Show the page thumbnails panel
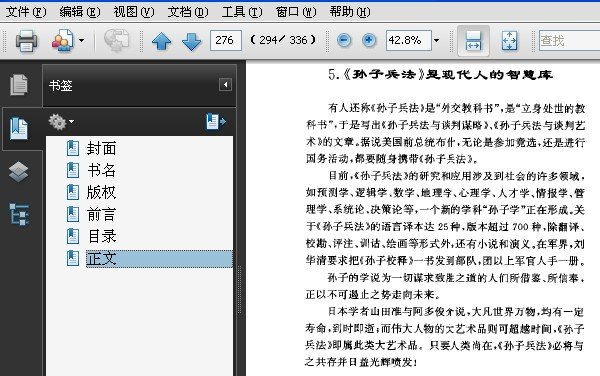This screenshot has width=600, height=376. pyautogui.click(x=19, y=85)
